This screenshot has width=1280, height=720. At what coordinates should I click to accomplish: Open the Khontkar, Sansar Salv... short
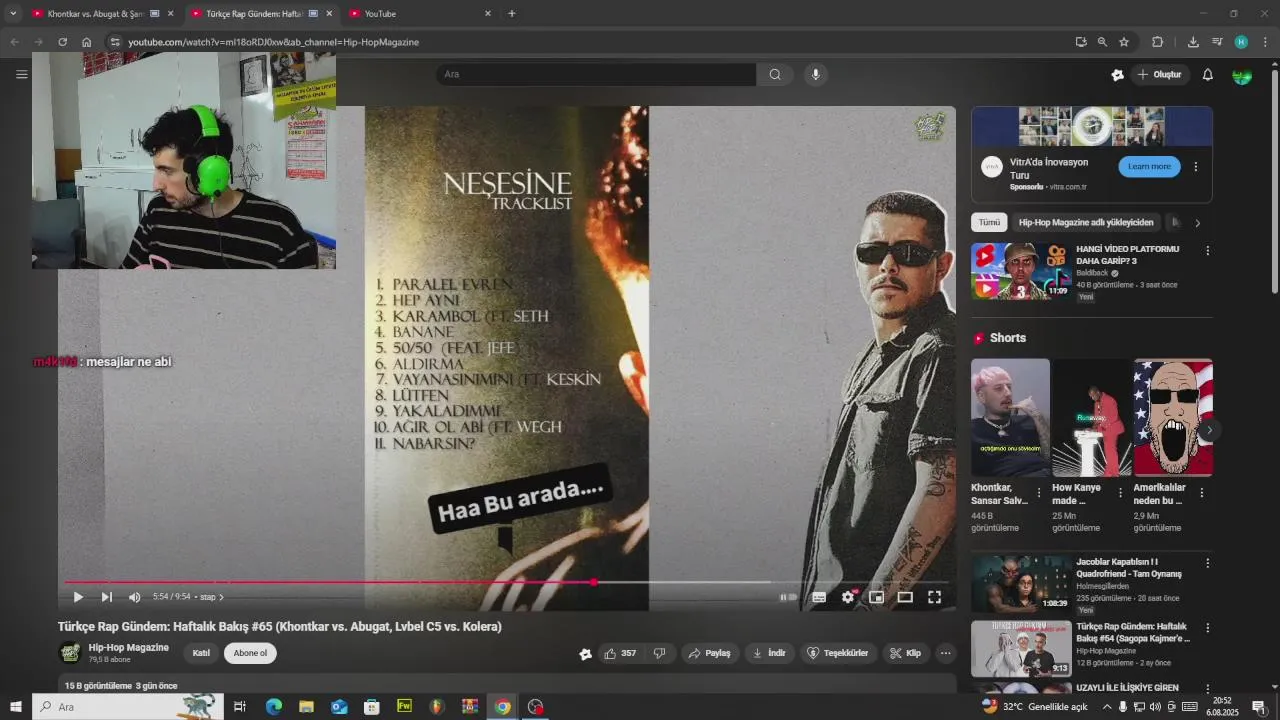(x=1010, y=417)
